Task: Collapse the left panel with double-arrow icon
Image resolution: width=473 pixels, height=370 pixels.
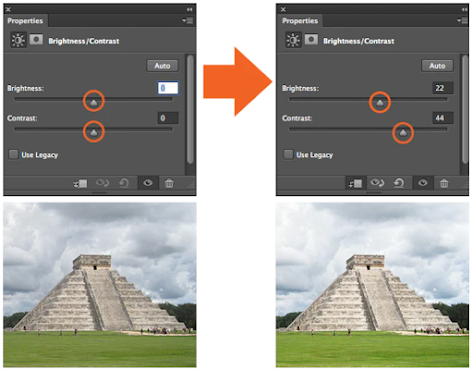Action: click(189, 9)
